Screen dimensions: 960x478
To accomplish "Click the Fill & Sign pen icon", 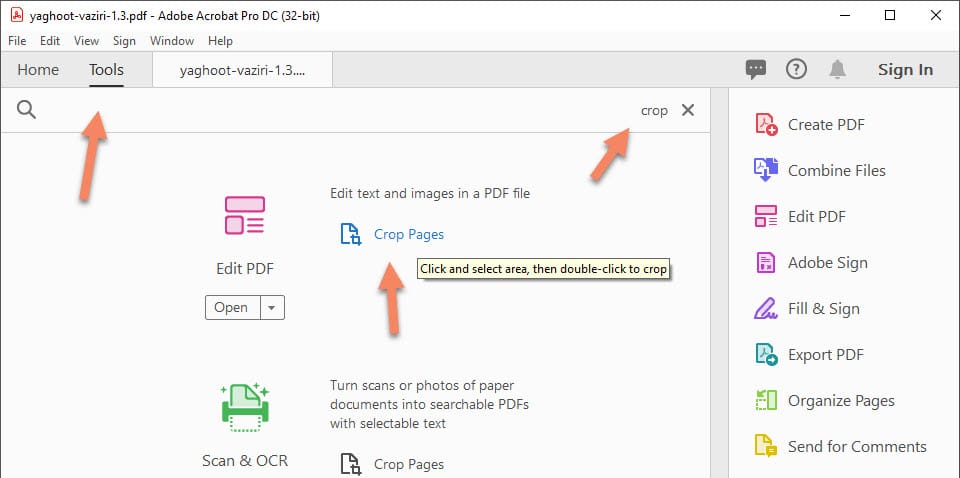I will click(766, 308).
